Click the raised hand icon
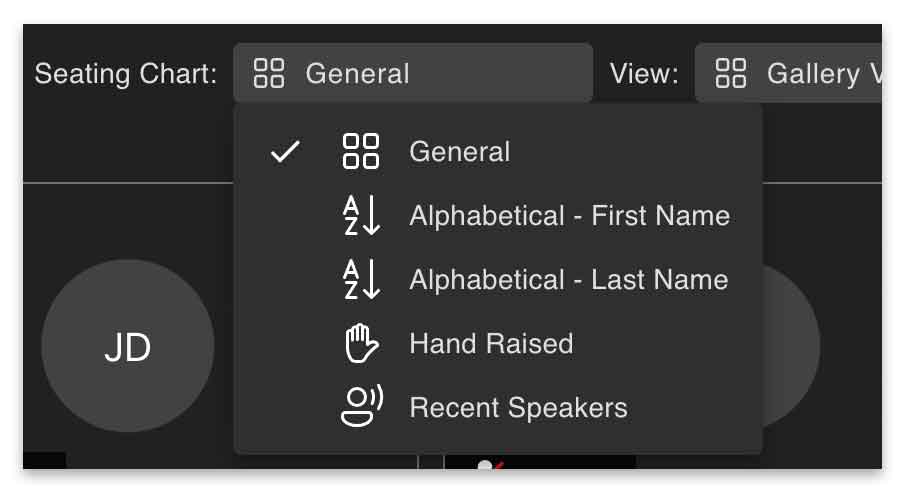 (361, 344)
